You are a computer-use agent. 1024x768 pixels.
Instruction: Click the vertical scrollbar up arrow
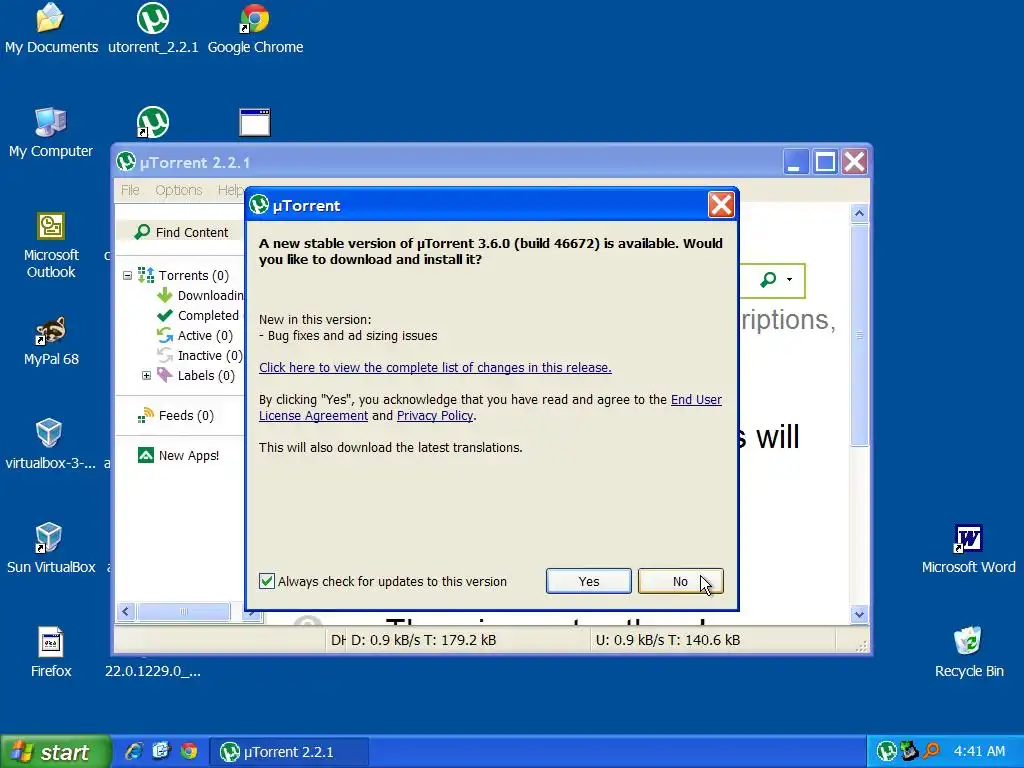click(859, 213)
